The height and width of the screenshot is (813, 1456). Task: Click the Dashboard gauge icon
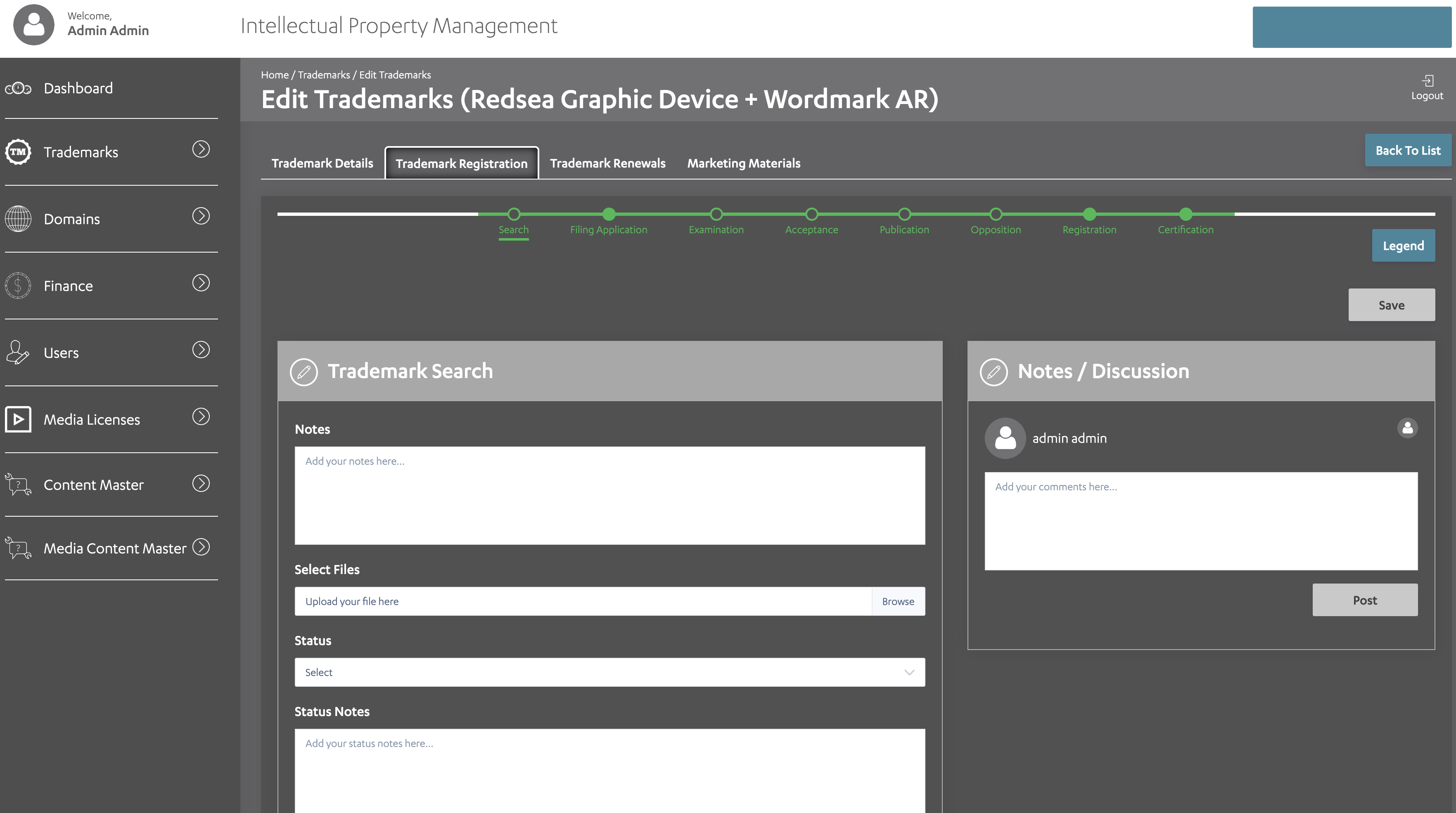pyautogui.click(x=18, y=88)
